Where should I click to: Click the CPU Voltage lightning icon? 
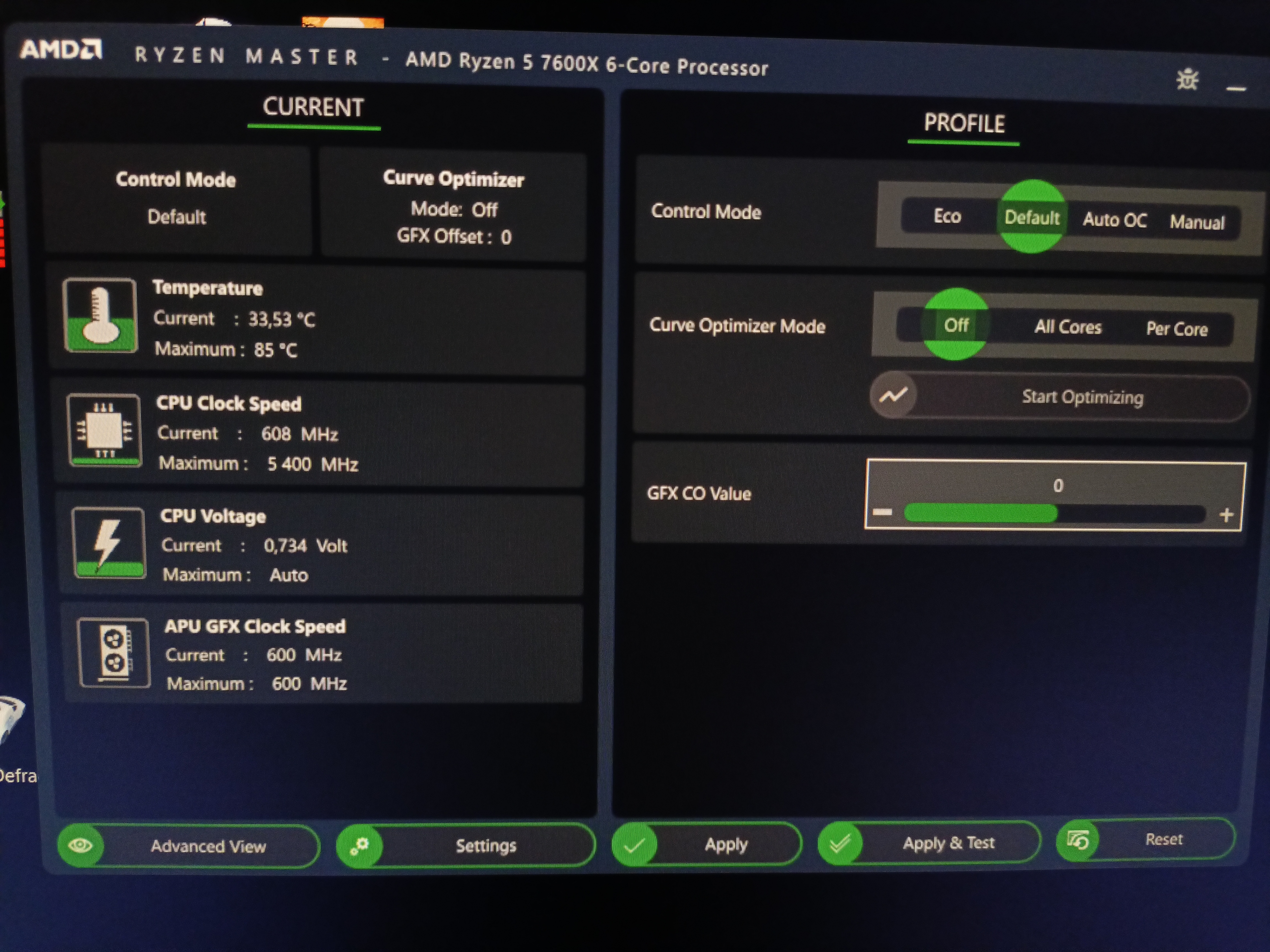pyautogui.click(x=109, y=543)
